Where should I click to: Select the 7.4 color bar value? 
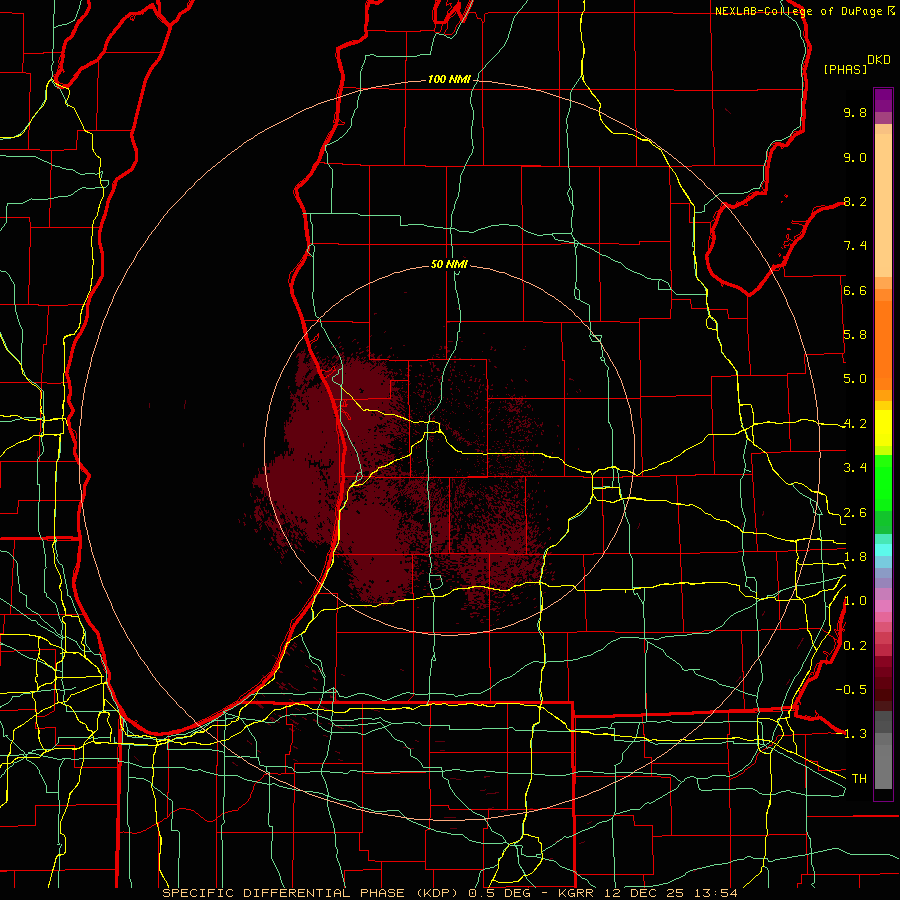(x=855, y=246)
